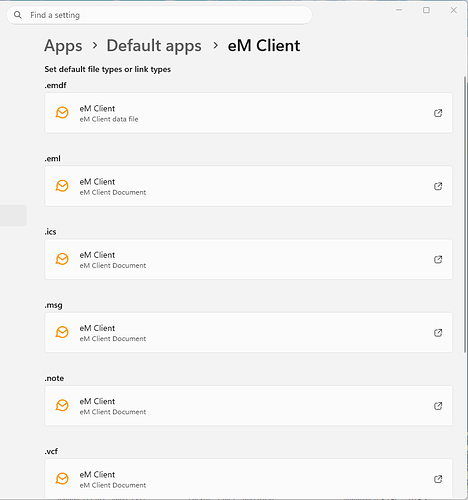Open external link icon for .emdf

pos(438,113)
